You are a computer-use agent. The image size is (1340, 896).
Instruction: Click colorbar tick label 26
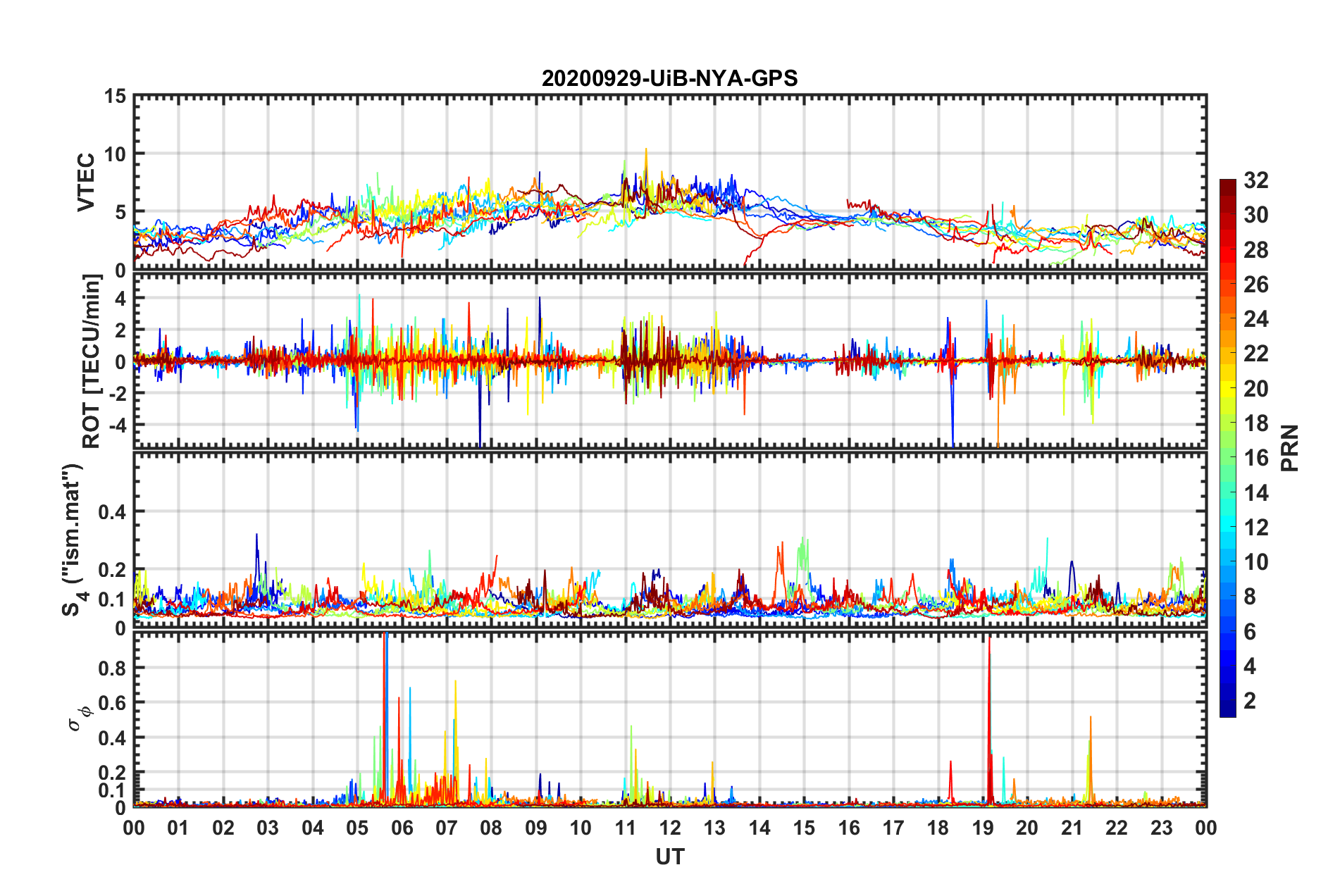(x=1255, y=285)
